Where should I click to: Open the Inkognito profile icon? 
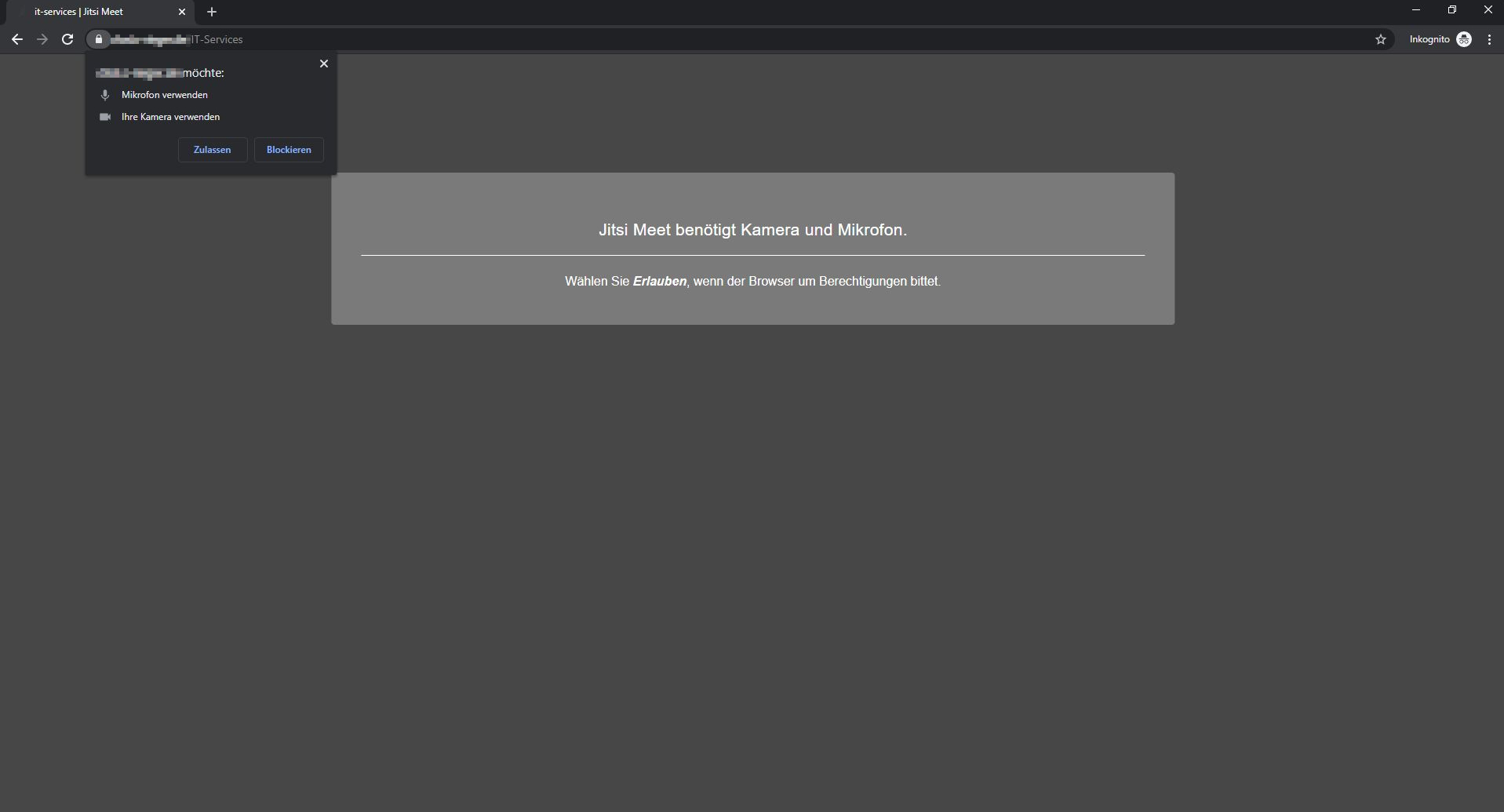(1464, 39)
